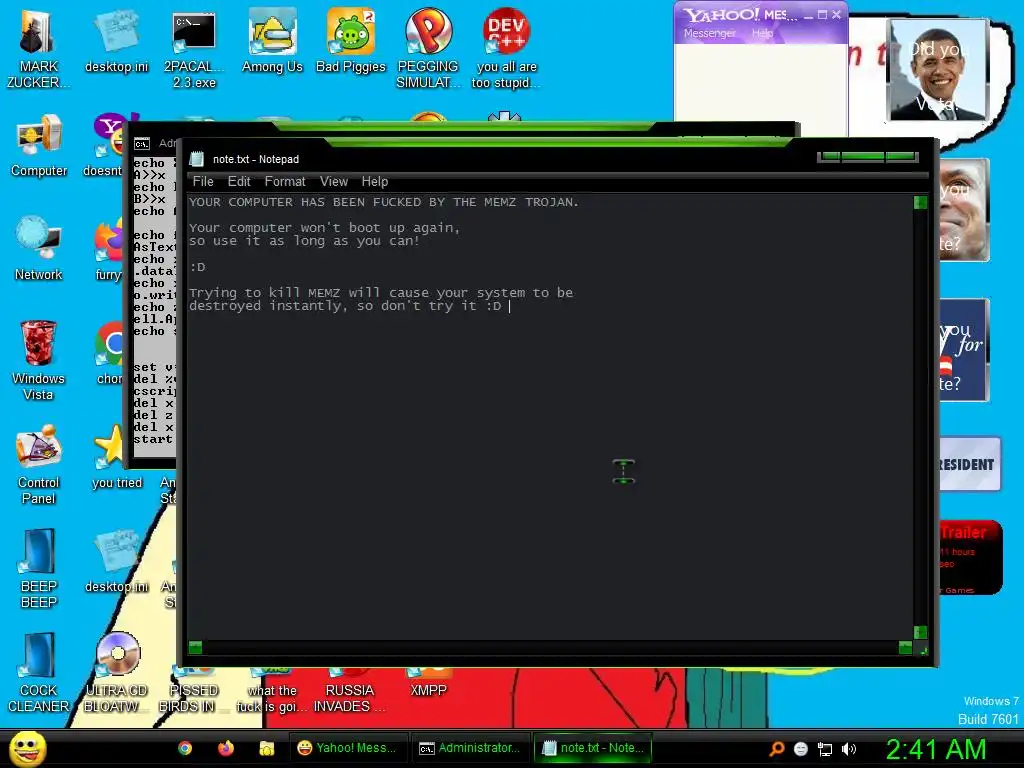Click the 'Your computer won't boot up again,' line
The height and width of the screenshot is (768, 1024).
point(325,228)
